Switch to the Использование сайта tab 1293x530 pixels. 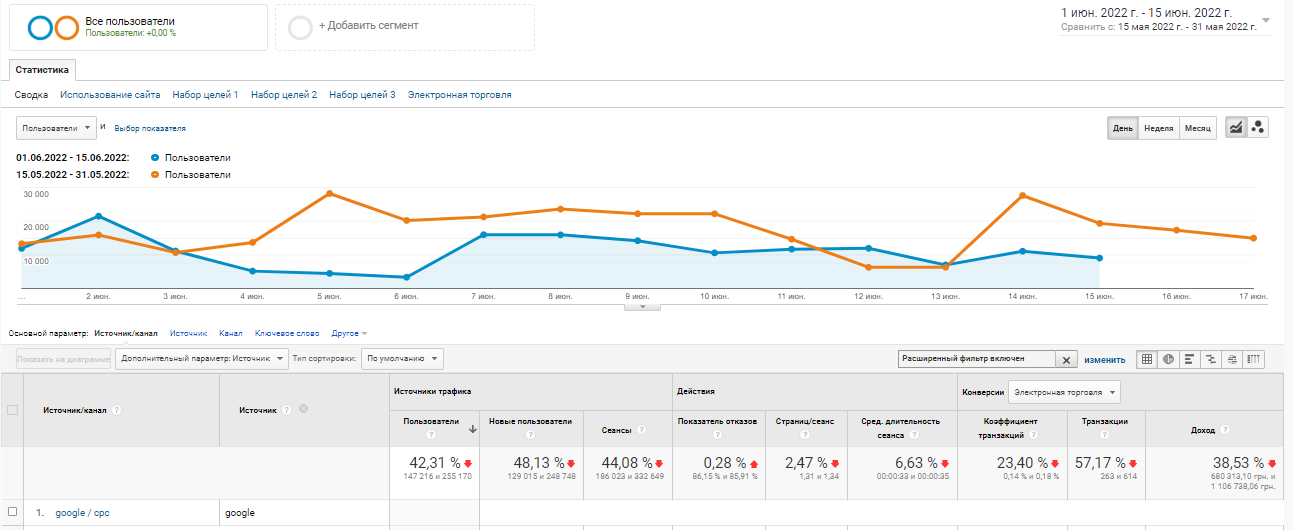(x=110, y=95)
